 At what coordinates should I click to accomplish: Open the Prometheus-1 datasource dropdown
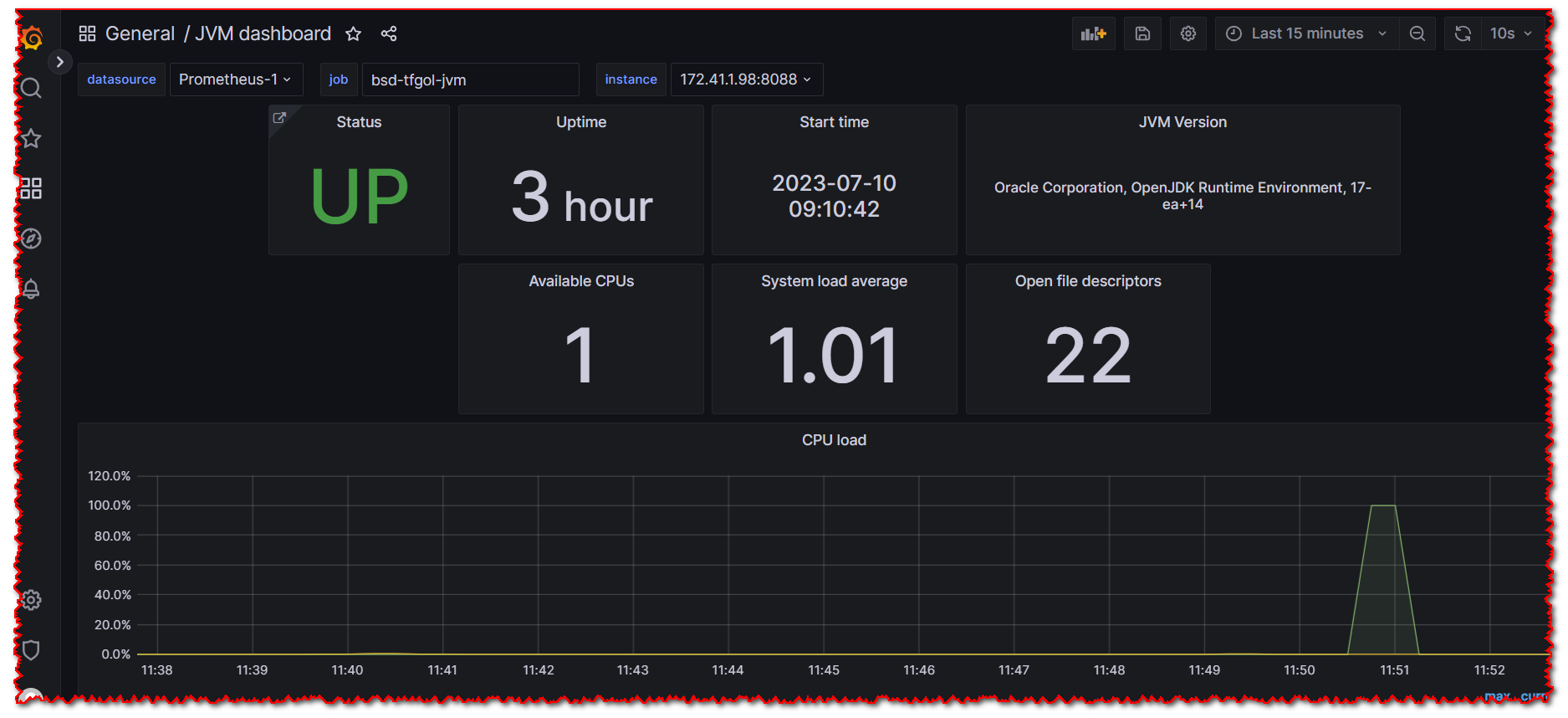point(236,79)
